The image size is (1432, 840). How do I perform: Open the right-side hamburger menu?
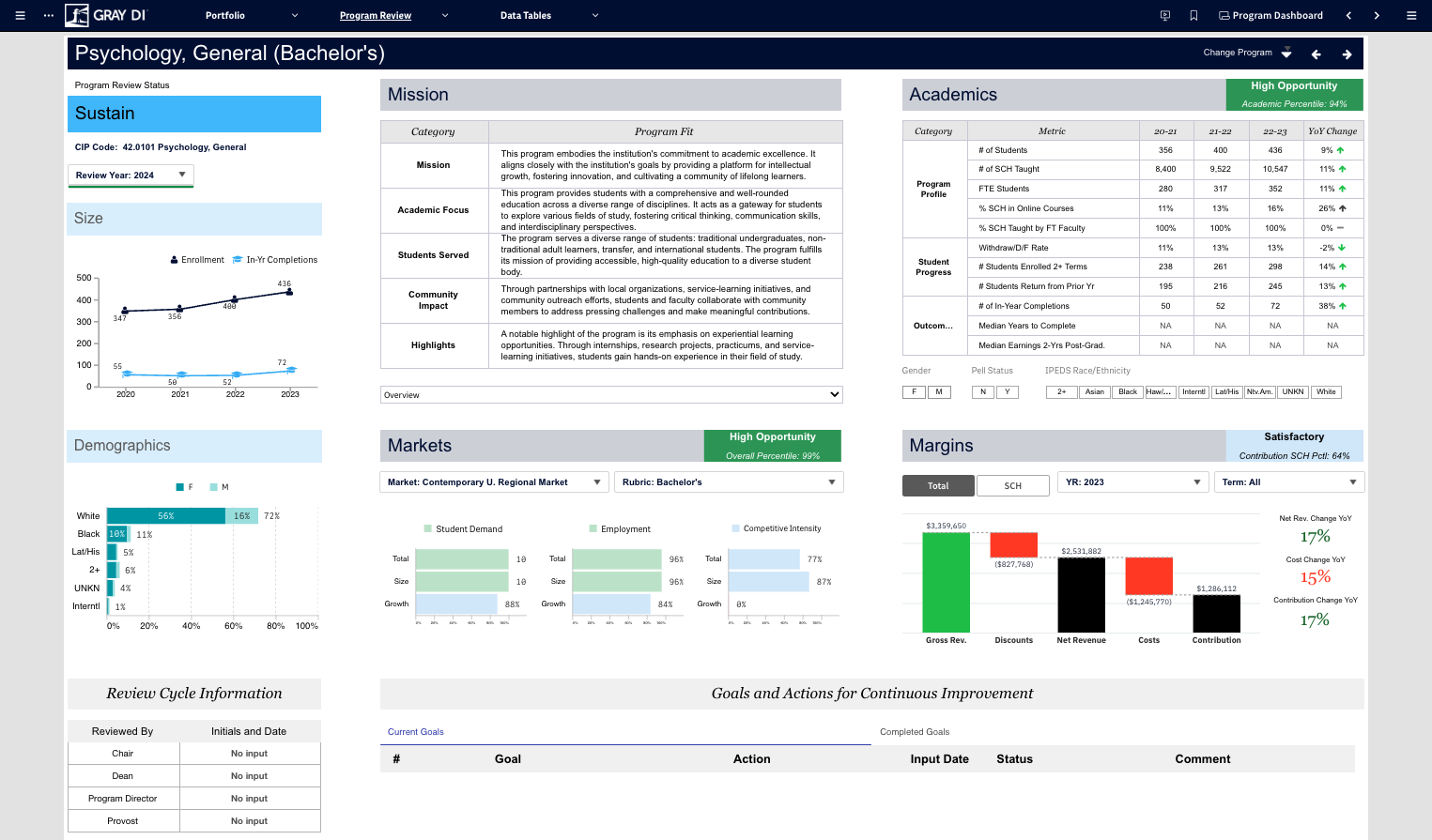click(1411, 16)
